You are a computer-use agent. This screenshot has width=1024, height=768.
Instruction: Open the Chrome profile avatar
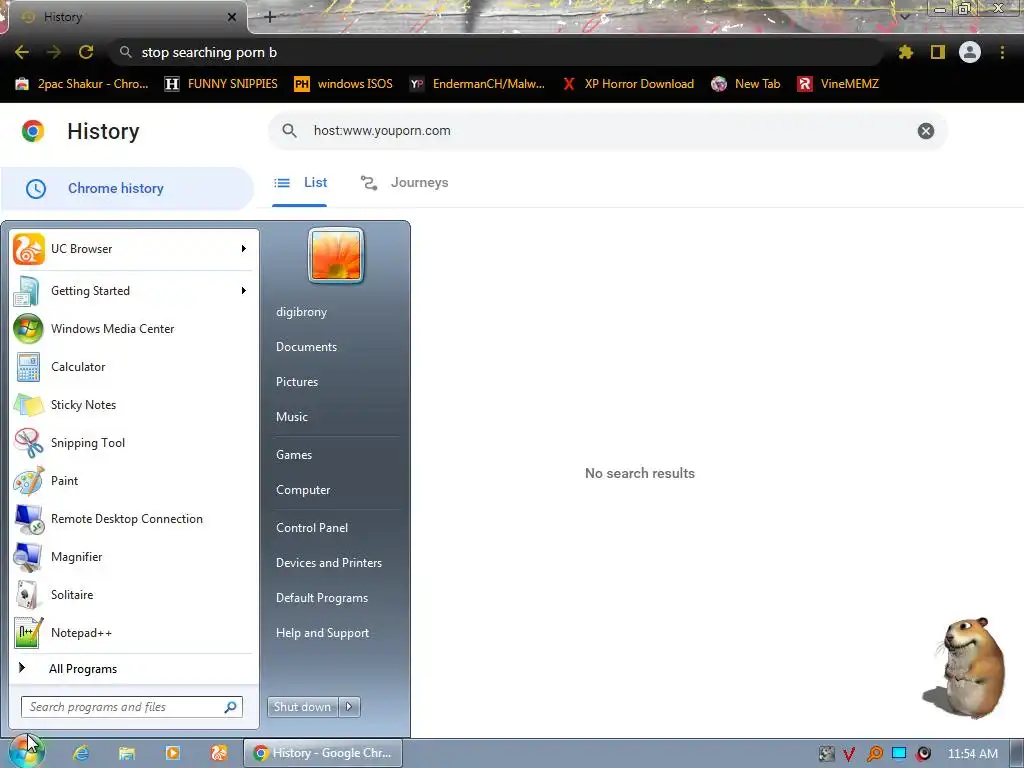970,52
